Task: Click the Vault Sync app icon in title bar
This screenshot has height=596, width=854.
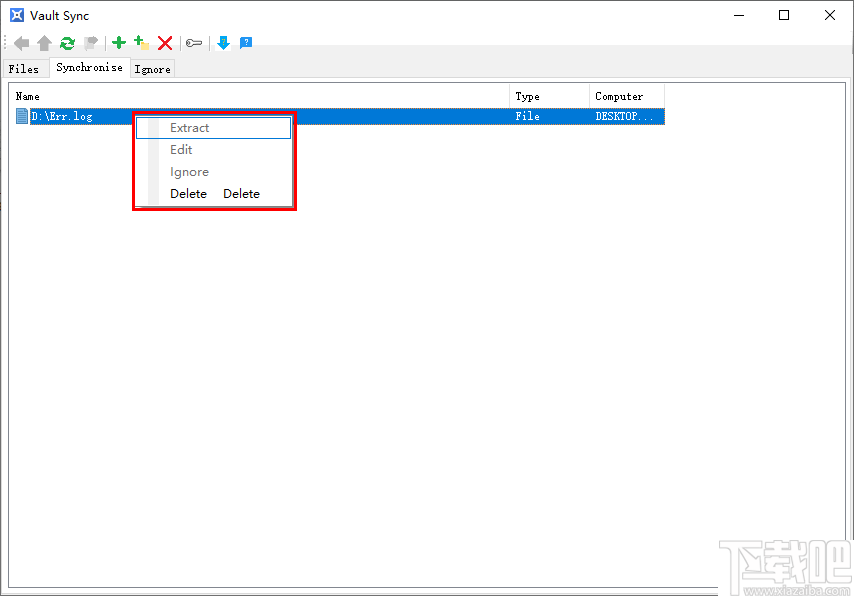Action: [17, 15]
